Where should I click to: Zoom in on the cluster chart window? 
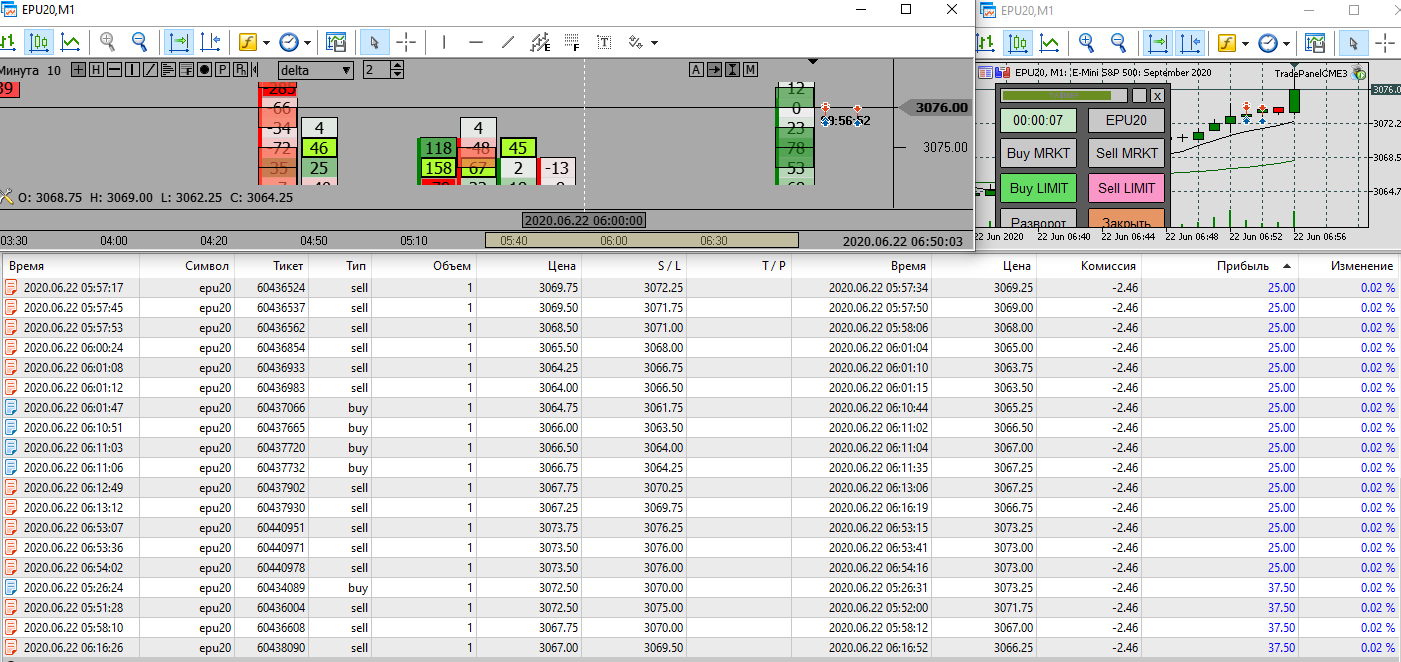(108, 42)
